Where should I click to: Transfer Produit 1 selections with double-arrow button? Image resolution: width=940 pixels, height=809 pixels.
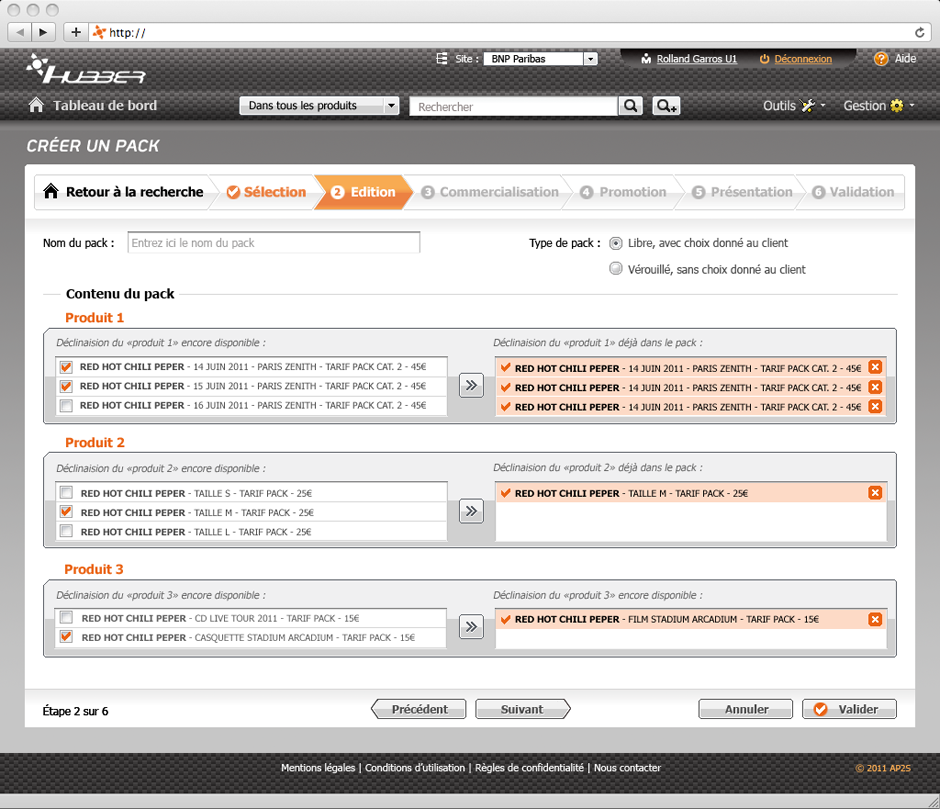pos(471,385)
